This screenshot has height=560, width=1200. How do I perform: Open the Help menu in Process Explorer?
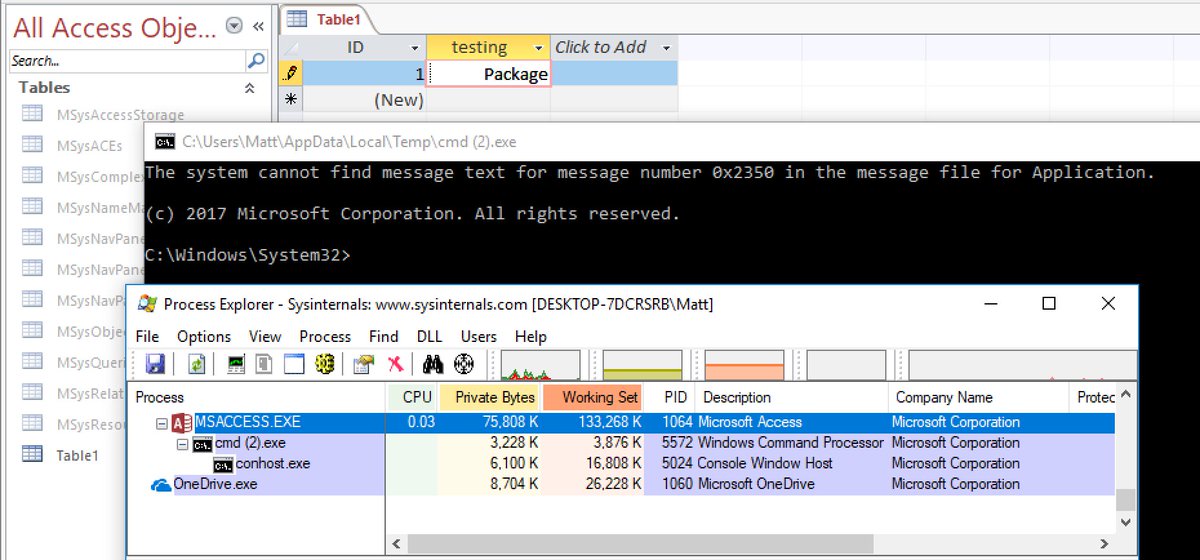click(531, 337)
